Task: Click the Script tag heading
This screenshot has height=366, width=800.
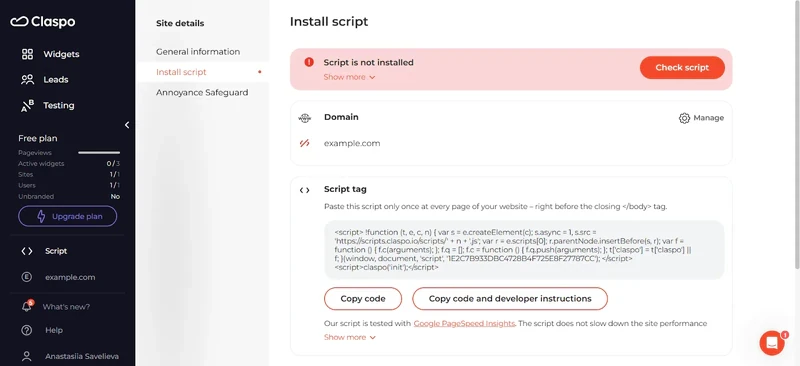Action: tap(345, 189)
